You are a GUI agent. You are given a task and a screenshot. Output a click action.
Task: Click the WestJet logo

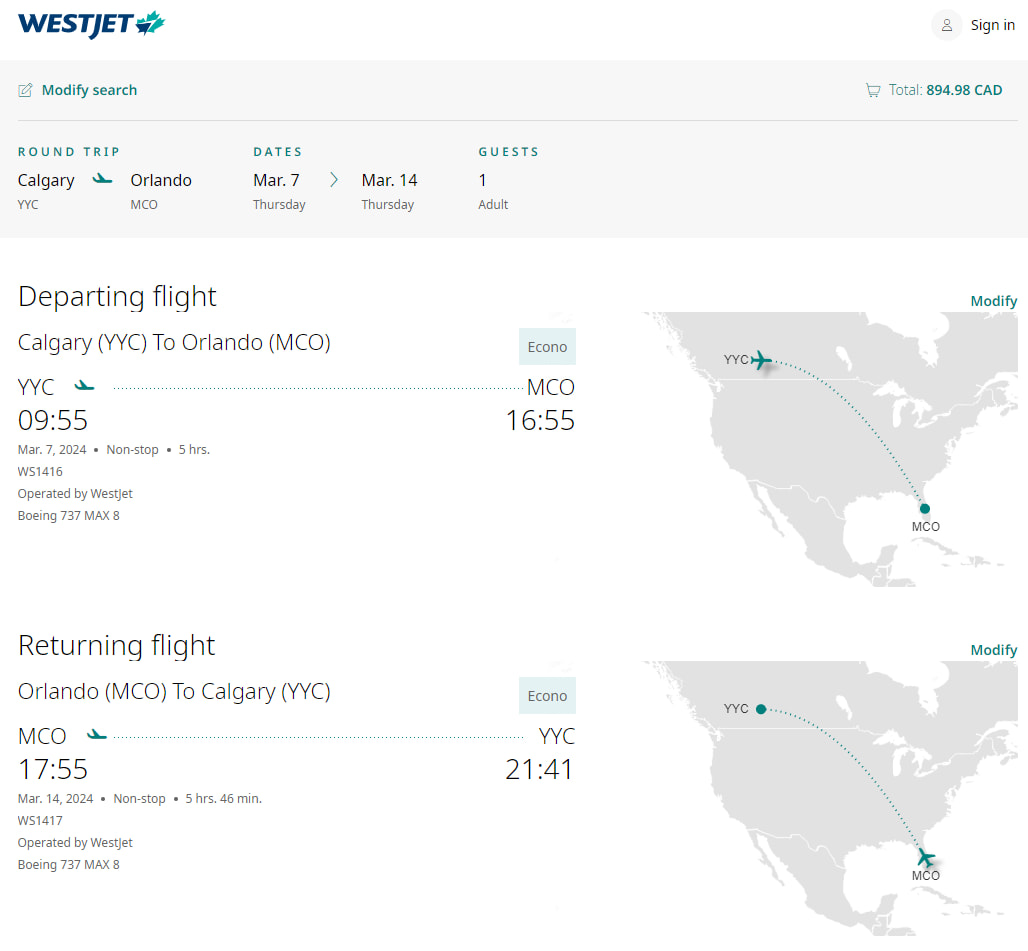91,24
